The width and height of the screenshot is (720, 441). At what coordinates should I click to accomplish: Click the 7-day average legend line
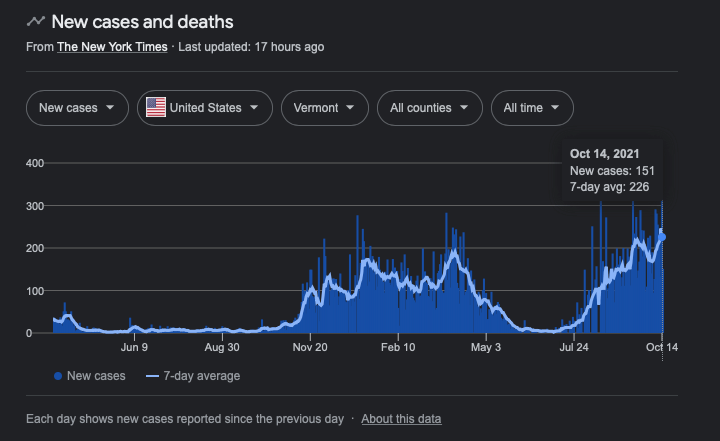[153, 376]
